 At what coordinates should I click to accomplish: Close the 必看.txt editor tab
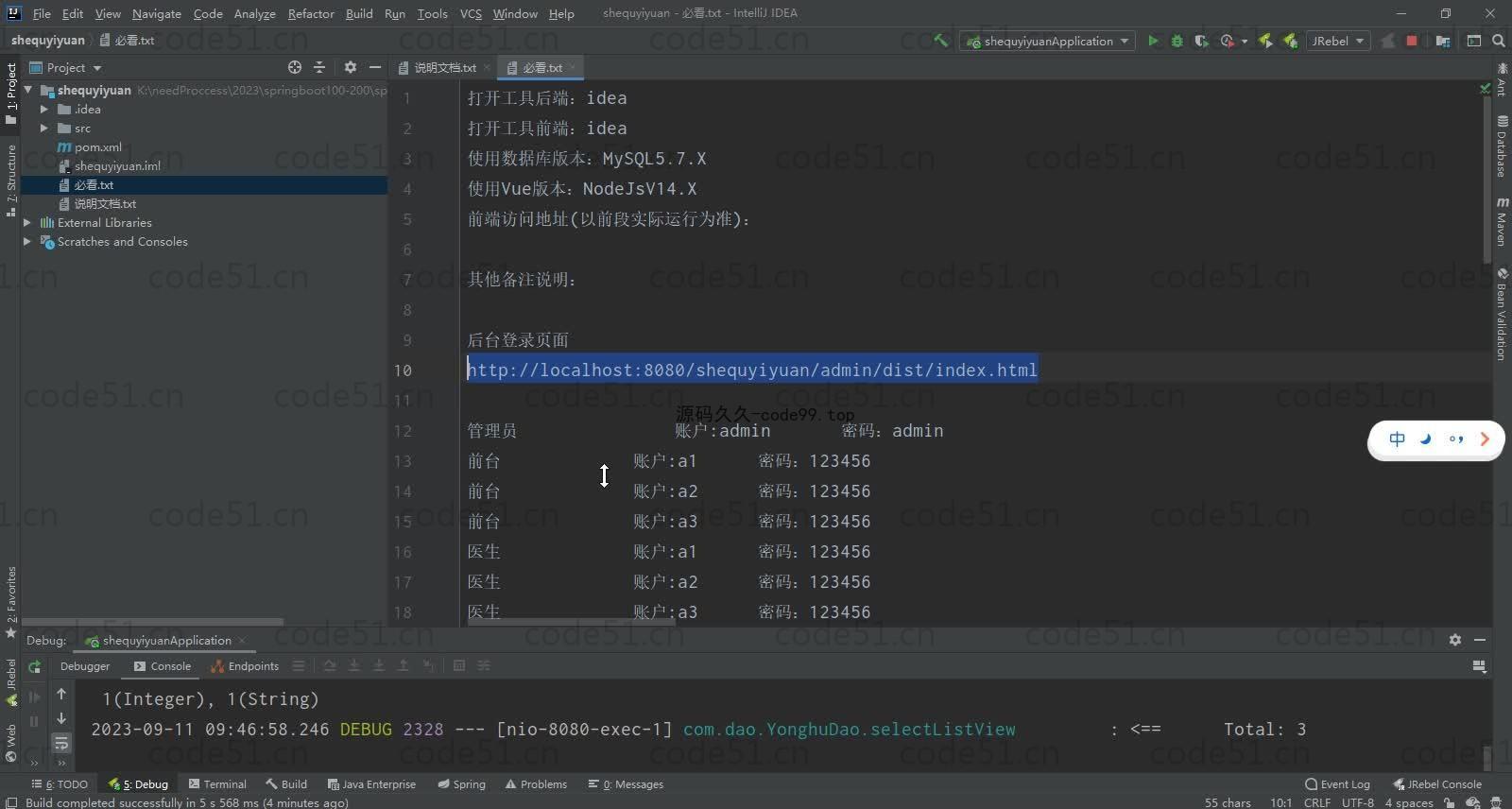click(x=573, y=67)
